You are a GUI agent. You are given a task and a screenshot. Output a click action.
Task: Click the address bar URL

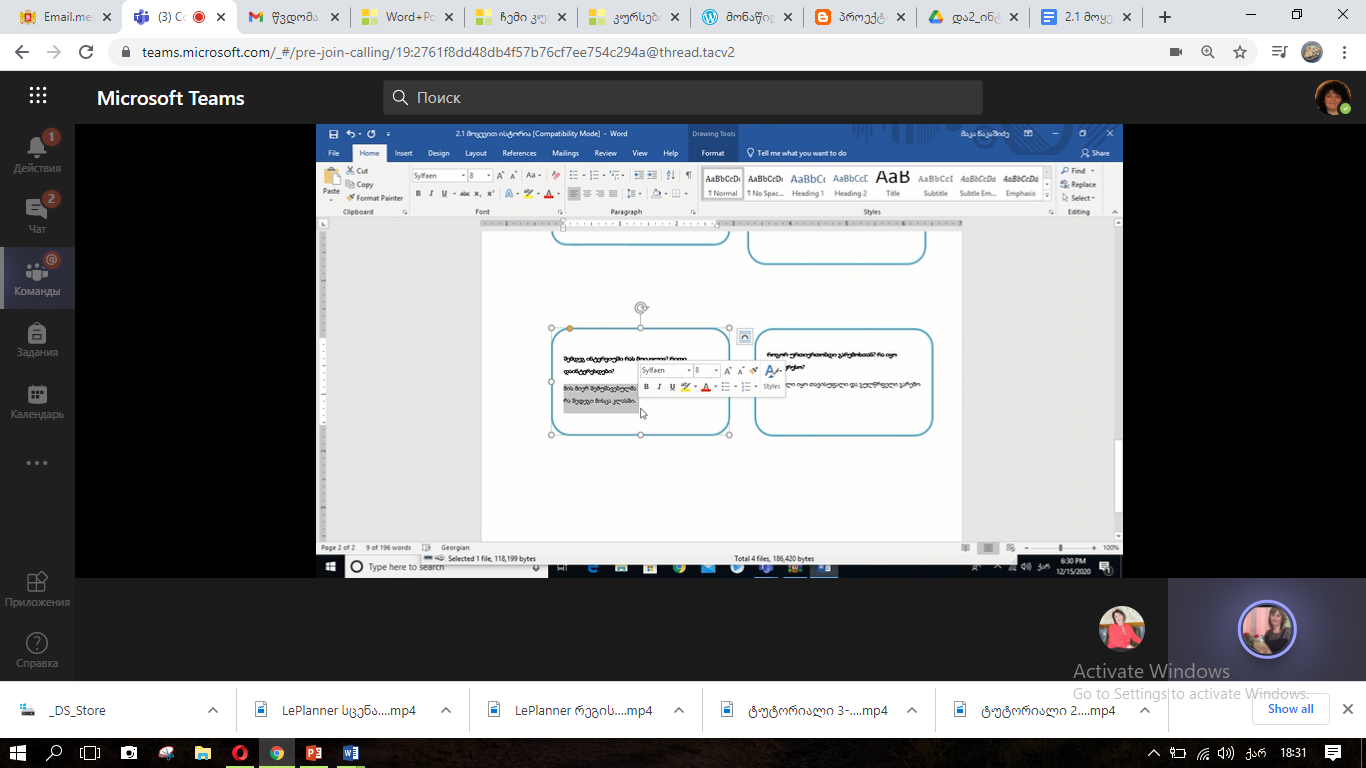click(438, 52)
